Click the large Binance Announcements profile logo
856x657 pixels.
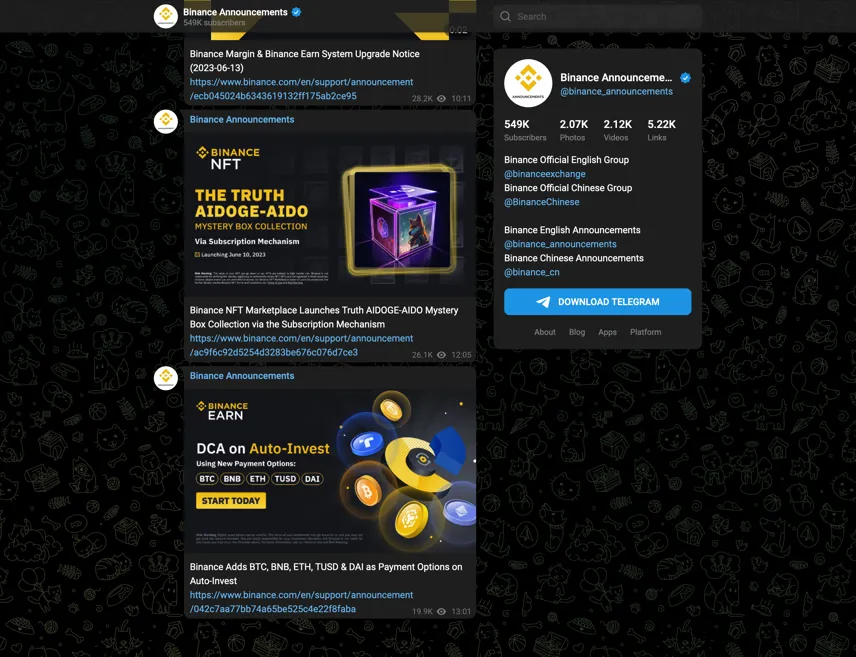pos(528,84)
